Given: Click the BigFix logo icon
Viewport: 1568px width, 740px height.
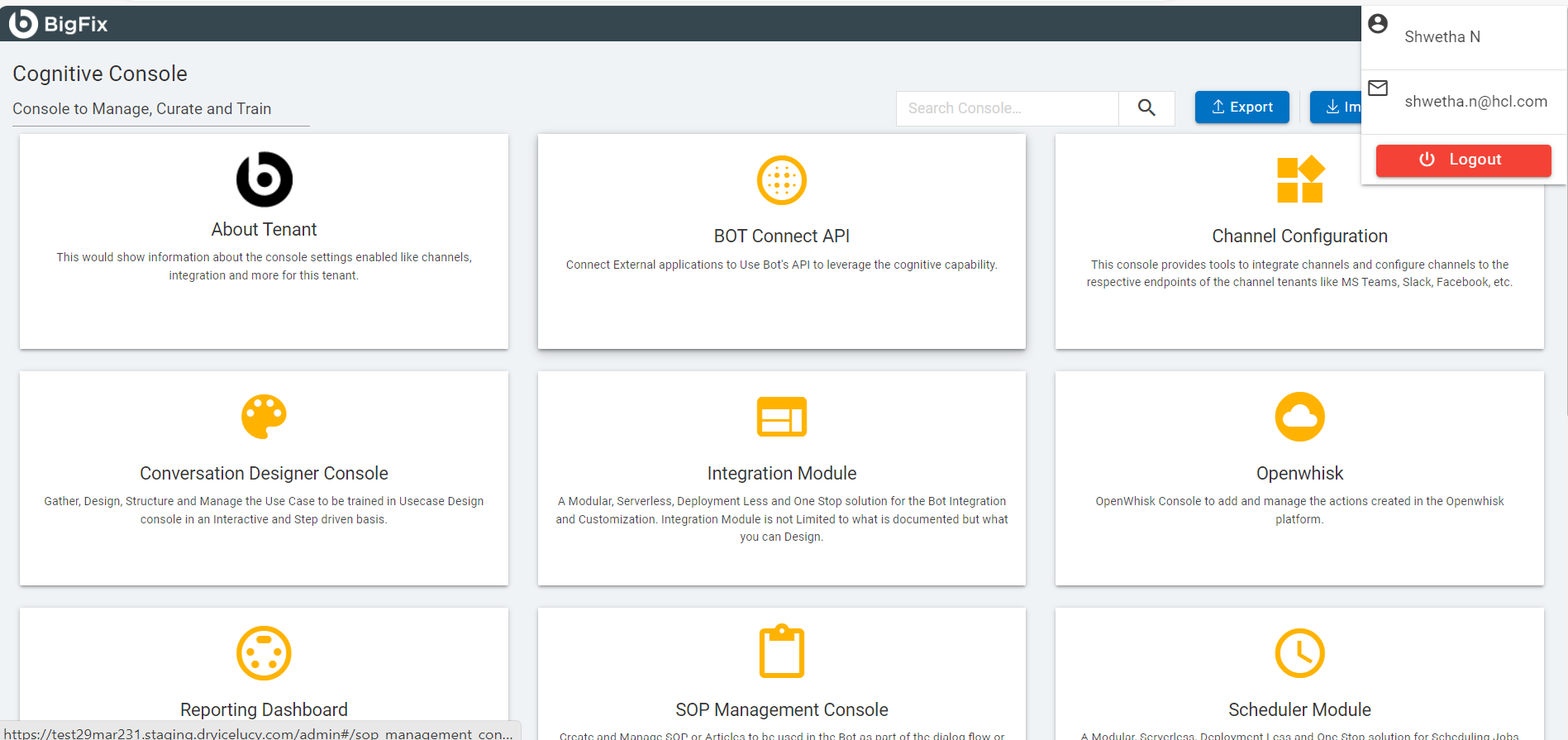Looking at the screenshot, I should point(23,23).
